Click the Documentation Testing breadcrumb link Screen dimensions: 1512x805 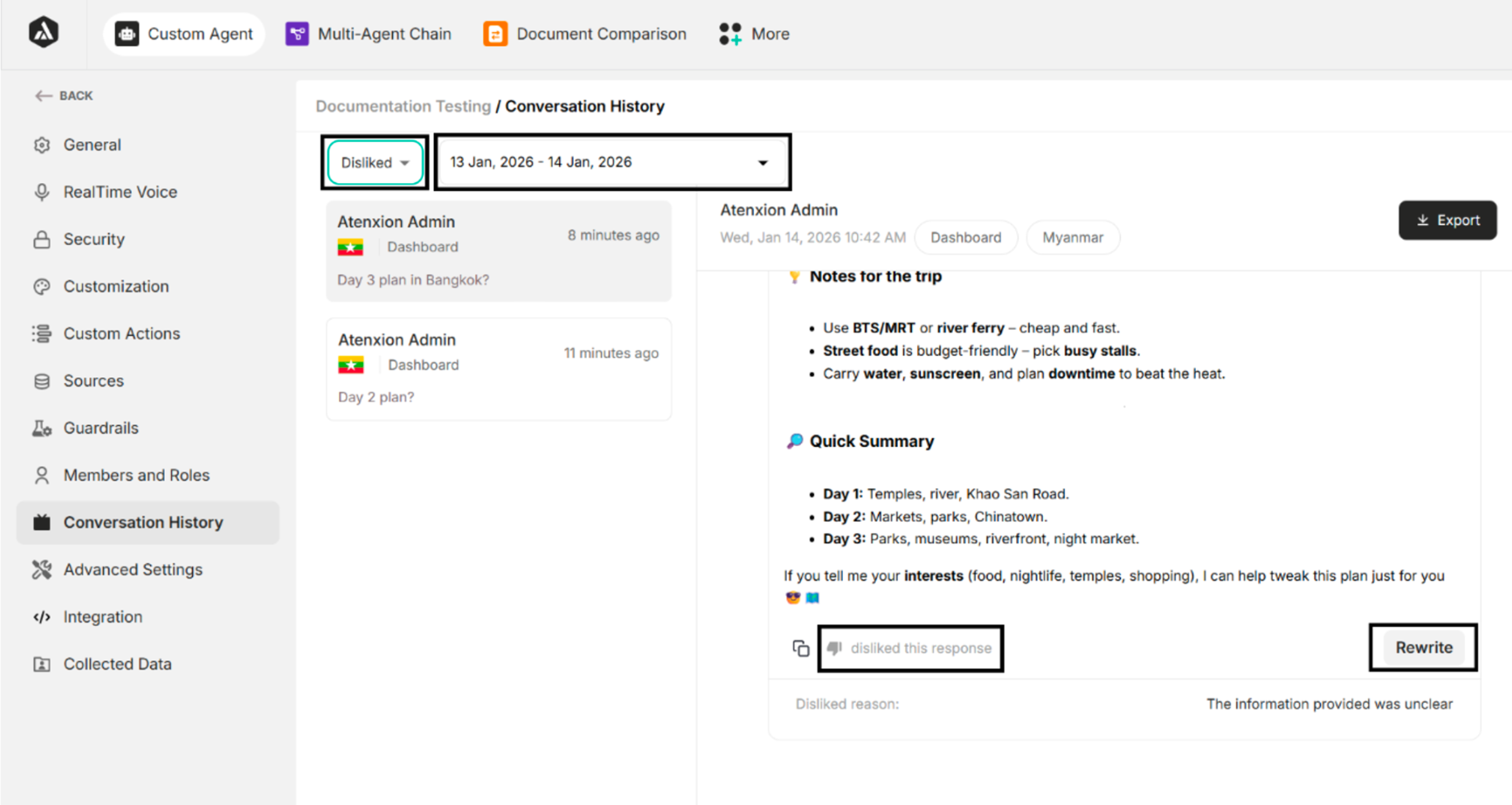click(x=403, y=106)
